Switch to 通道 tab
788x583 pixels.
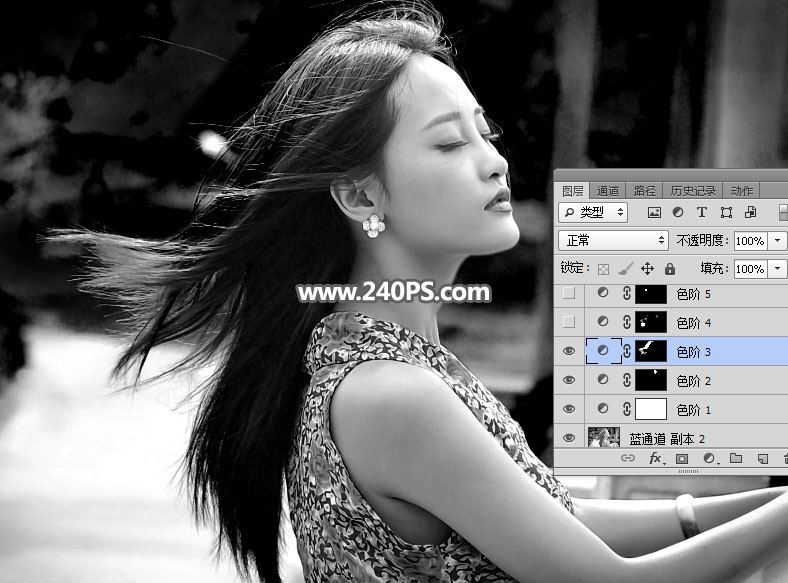point(608,191)
